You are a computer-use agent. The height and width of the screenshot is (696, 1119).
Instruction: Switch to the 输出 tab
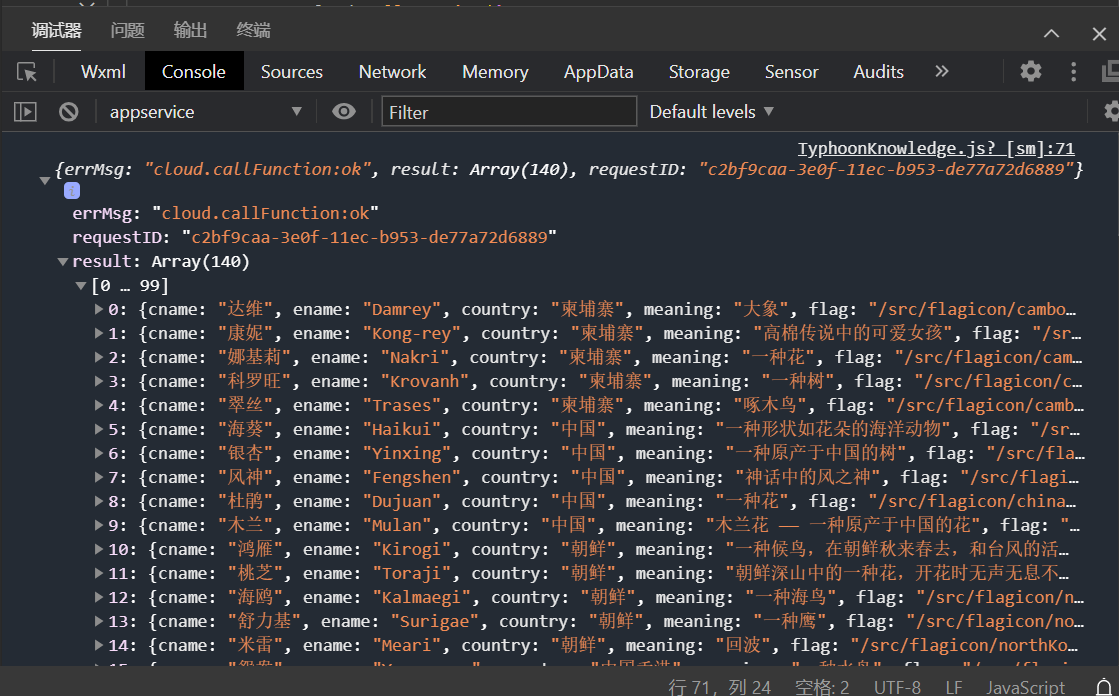click(x=191, y=30)
